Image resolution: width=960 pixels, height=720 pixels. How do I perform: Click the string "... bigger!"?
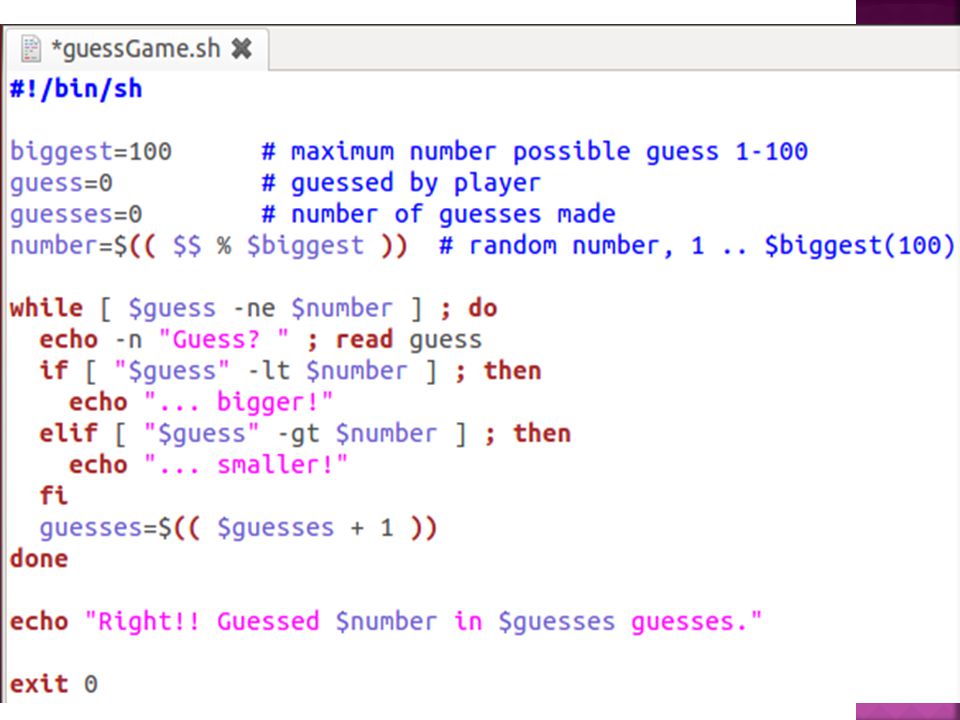(238, 402)
